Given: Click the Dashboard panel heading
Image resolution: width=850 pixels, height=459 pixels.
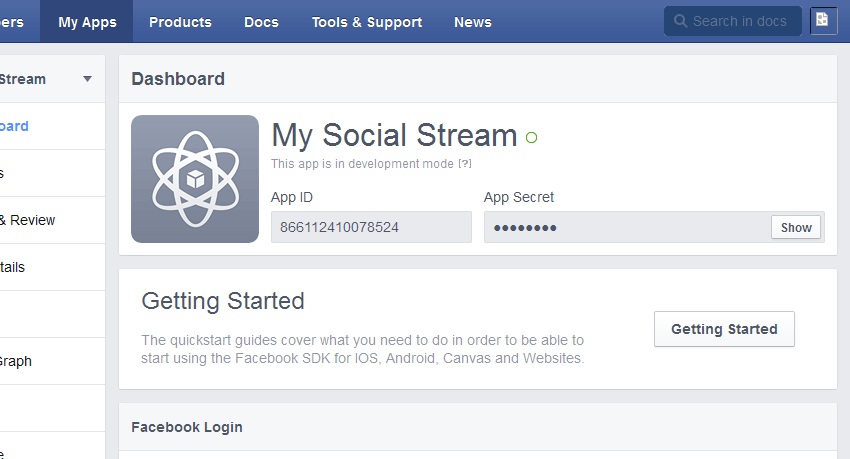Looking at the screenshot, I should (178, 79).
